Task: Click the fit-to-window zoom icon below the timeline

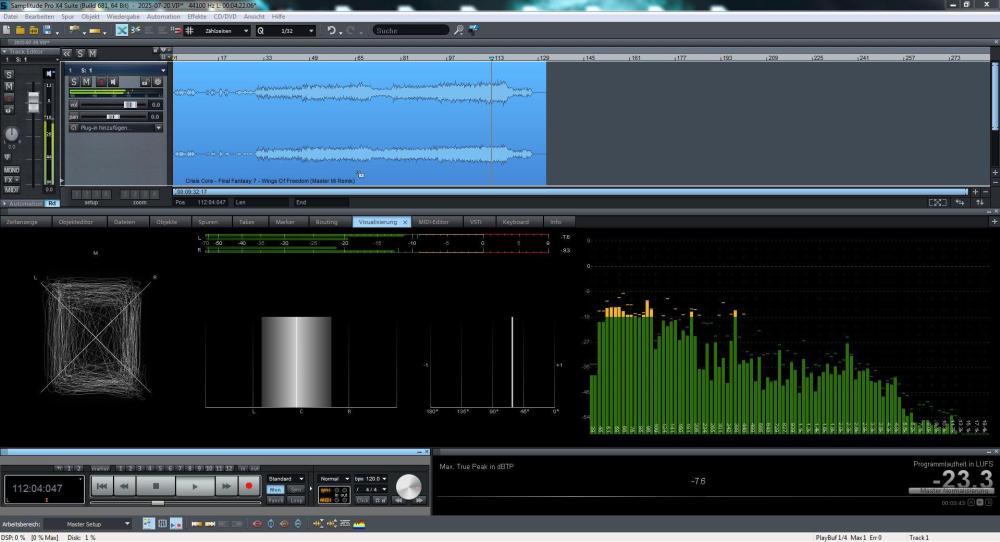Action: [938, 202]
